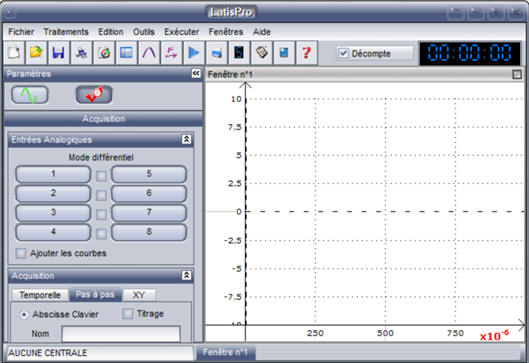Collapse the Paramètres panel with double arrows
The height and width of the screenshot is (363, 529).
click(196, 74)
